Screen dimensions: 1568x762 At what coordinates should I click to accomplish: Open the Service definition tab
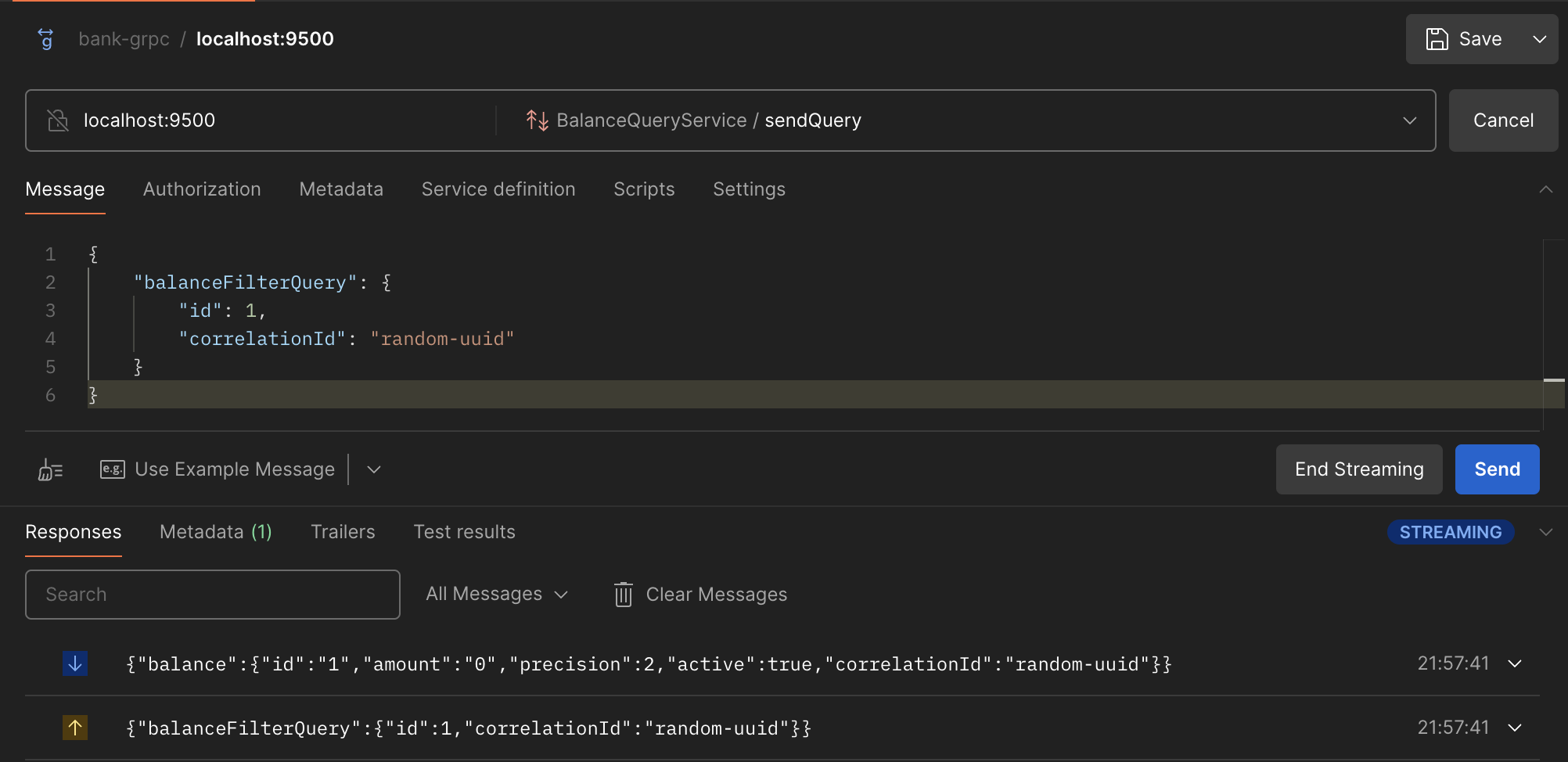(x=498, y=189)
